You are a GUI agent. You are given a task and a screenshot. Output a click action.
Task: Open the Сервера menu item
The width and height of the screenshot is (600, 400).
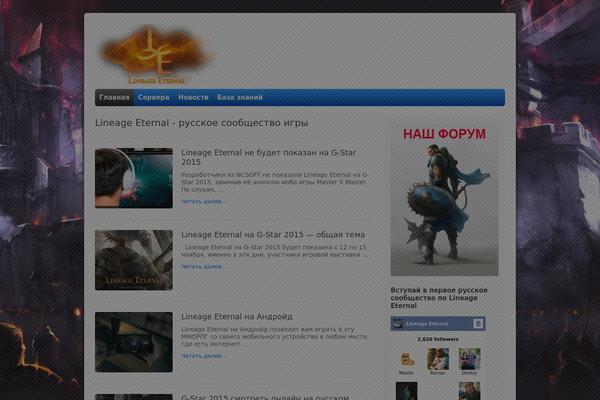pyautogui.click(x=153, y=97)
